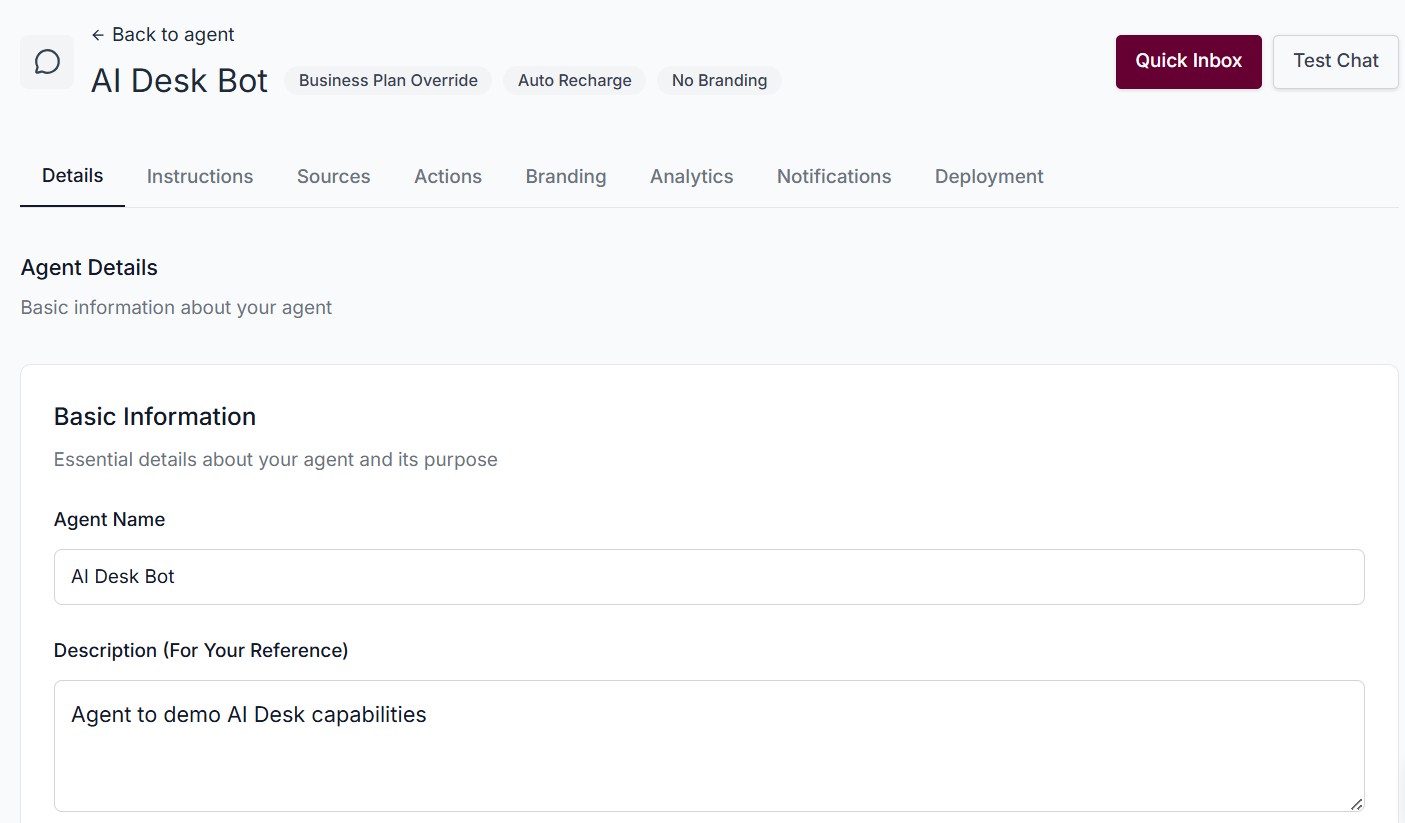Click the No Branding badge
The width and height of the screenshot is (1405, 823).
pyautogui.click(x=719, y=80)
